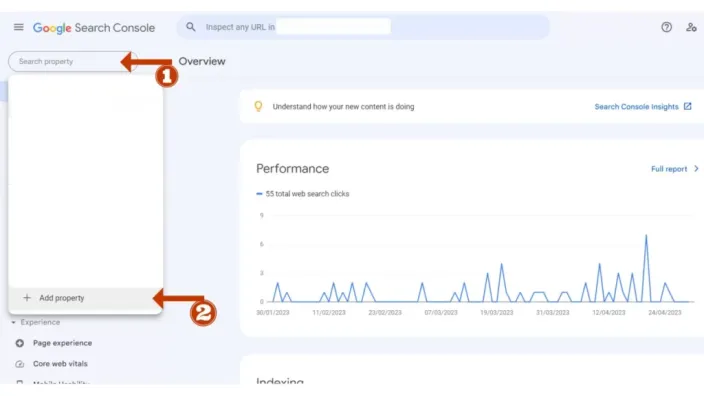Open the Performance Full report link

(669, 169)
